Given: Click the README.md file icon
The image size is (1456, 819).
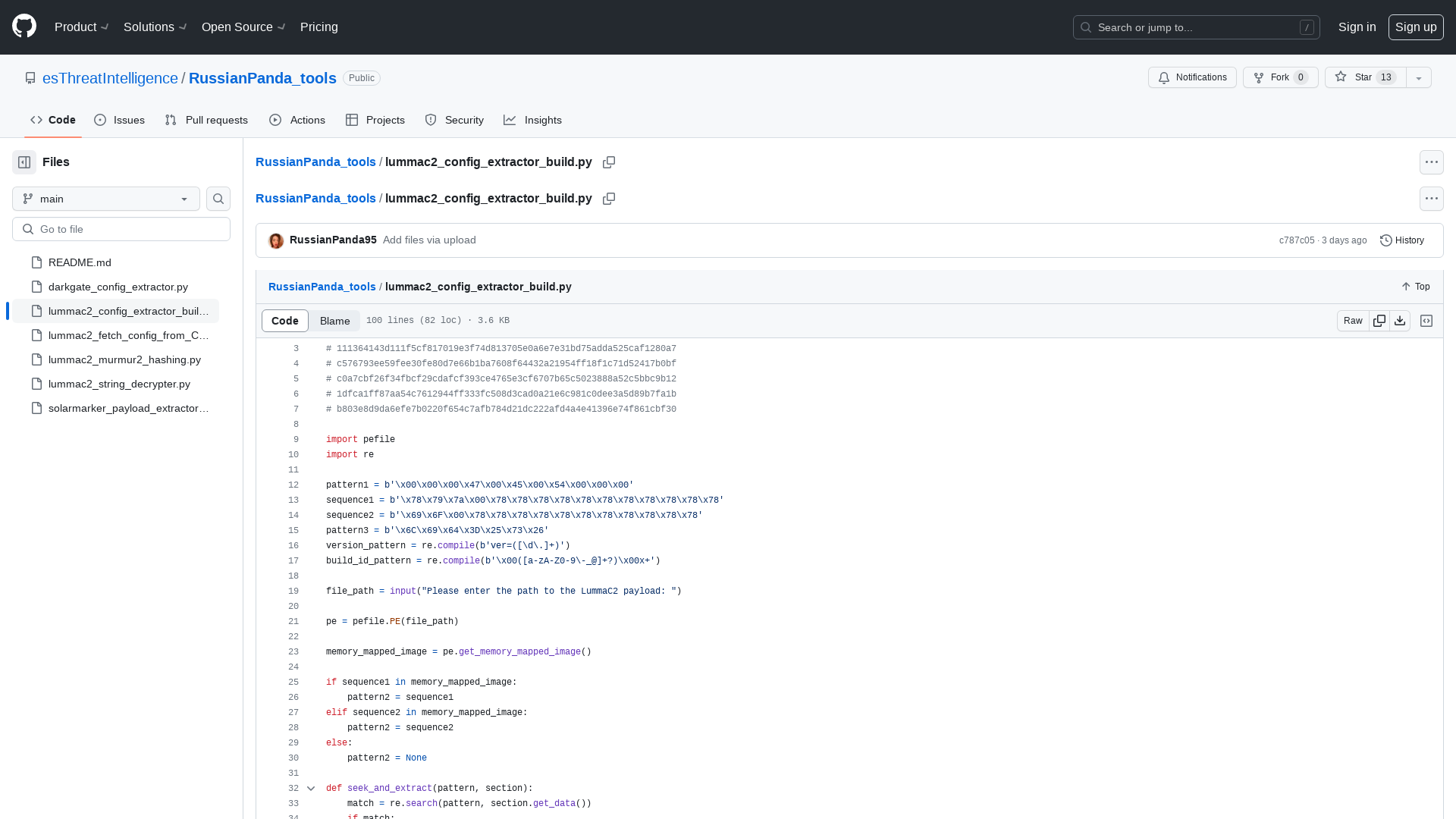Looking at the screenshot, I should point(36,262).
